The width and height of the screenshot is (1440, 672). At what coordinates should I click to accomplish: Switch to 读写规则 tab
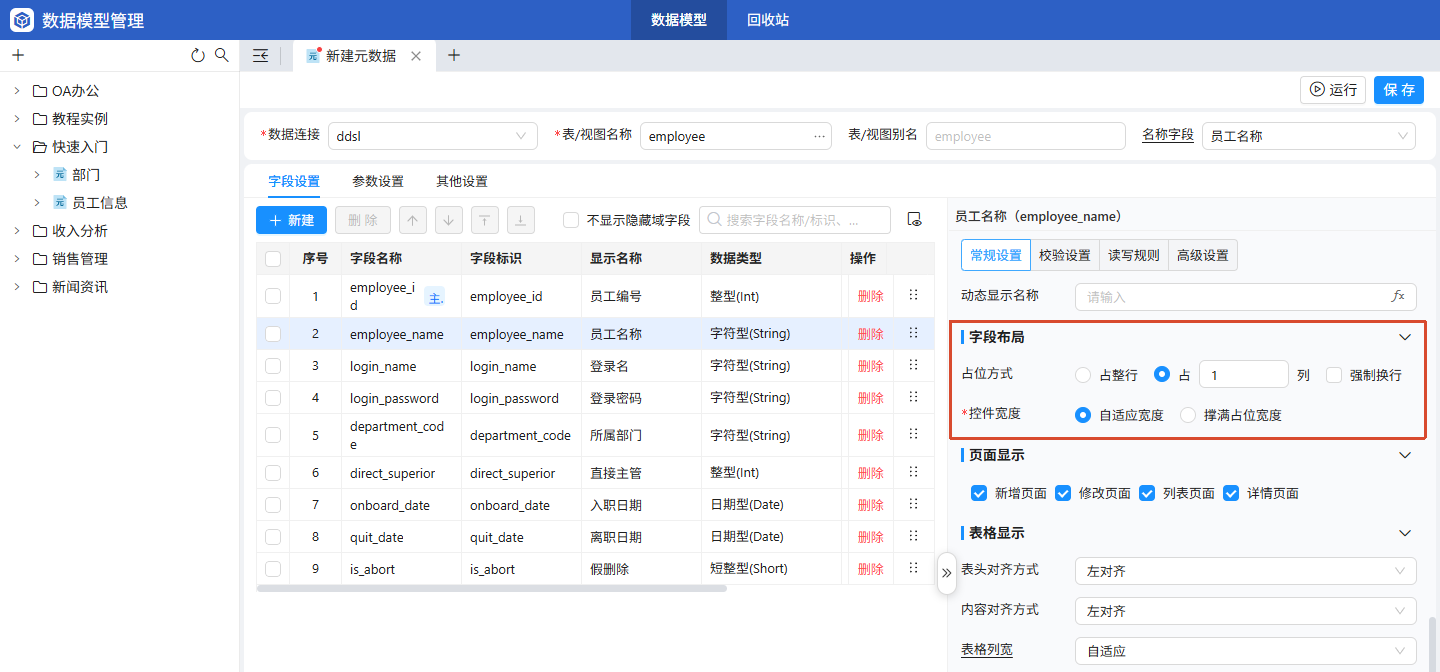[1134, 255]
